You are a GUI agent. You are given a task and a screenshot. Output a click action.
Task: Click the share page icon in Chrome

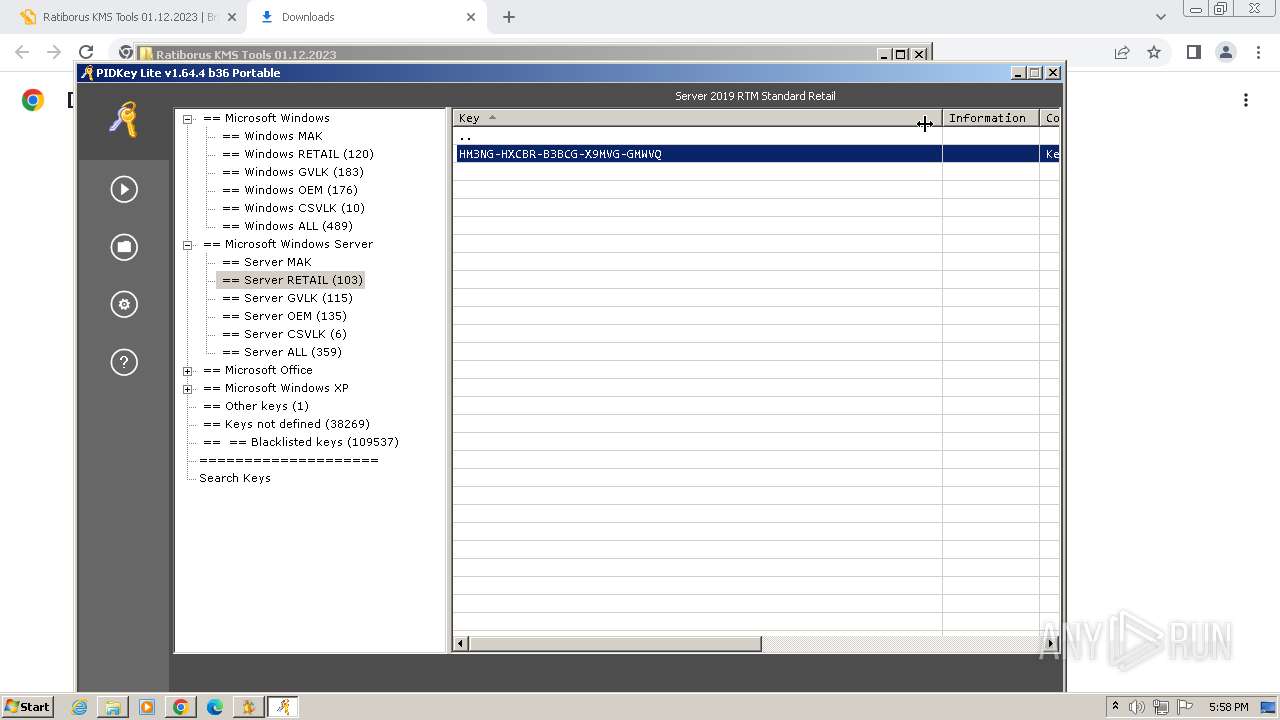(1122, 52)
